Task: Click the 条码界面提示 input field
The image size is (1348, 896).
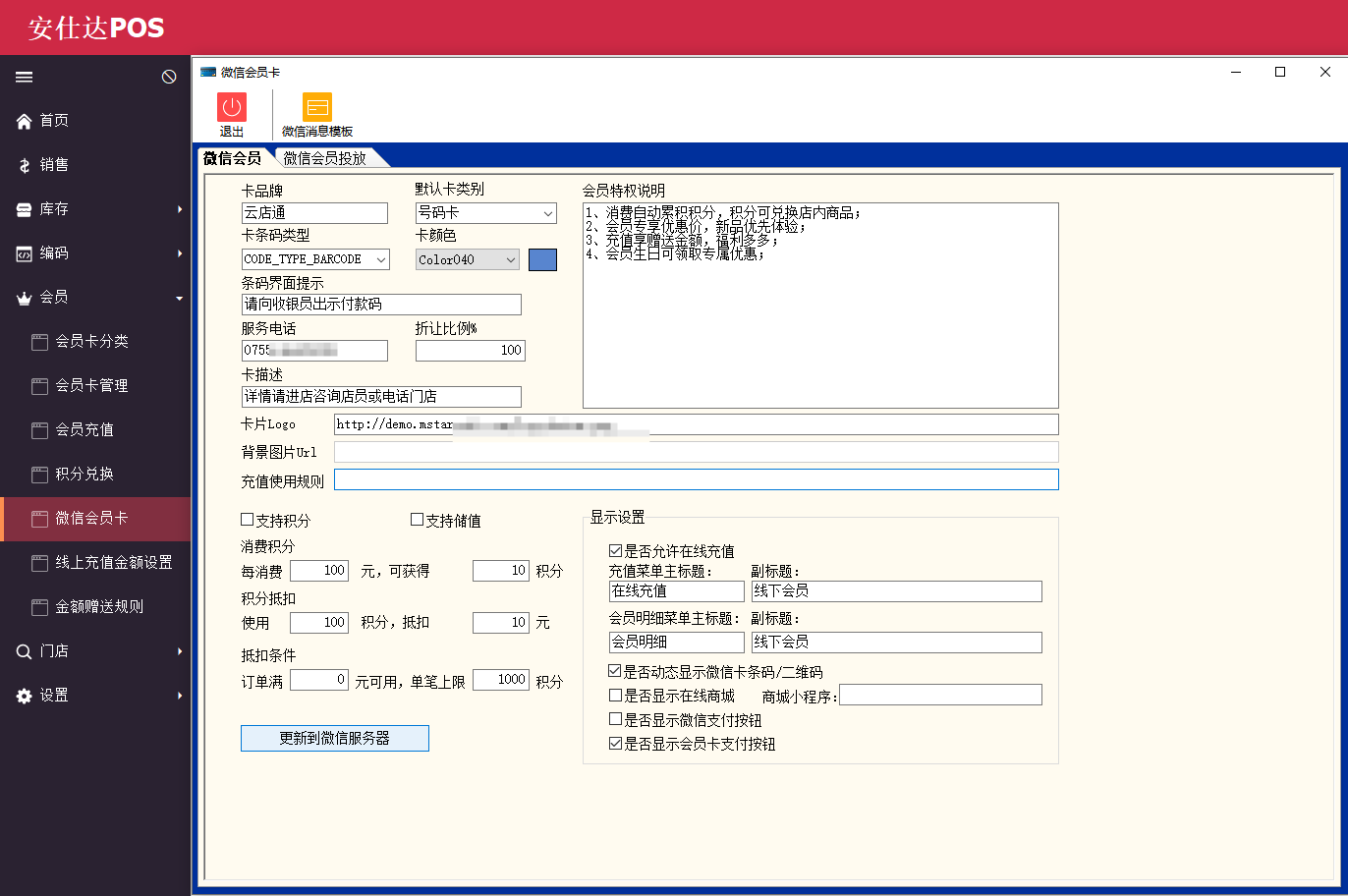Action: pos(381,305)
